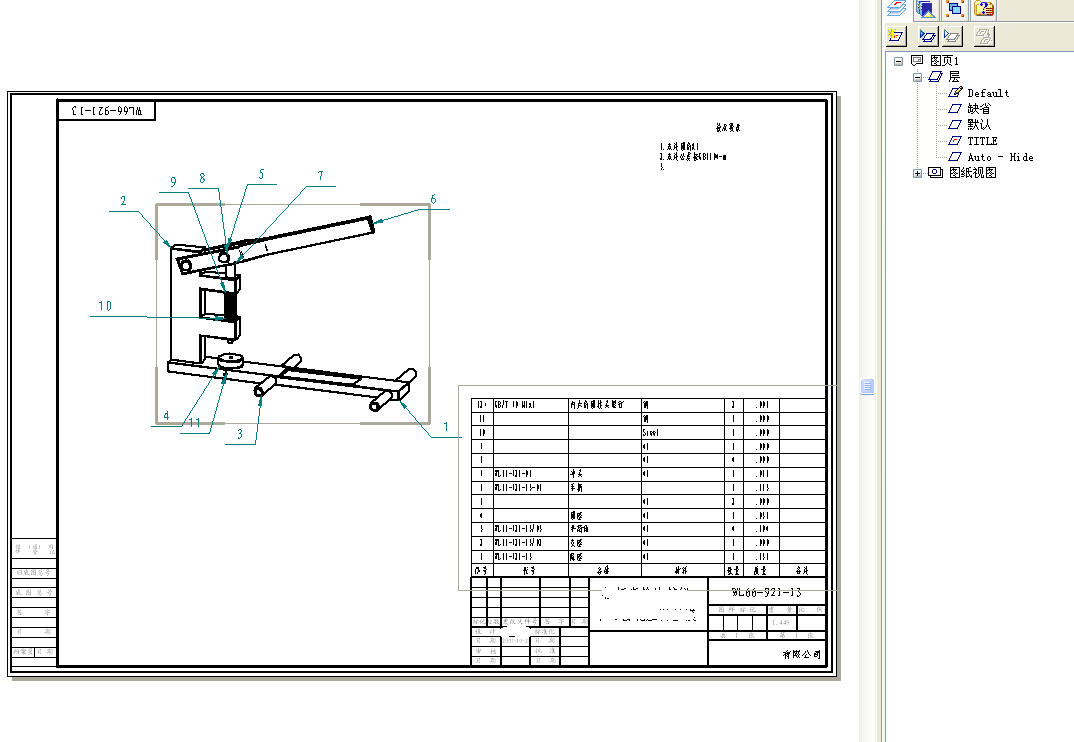The height and width of the screenshot is (742, 1074).
Task: Open the Library tab with book icon
Action: point(925,8)
